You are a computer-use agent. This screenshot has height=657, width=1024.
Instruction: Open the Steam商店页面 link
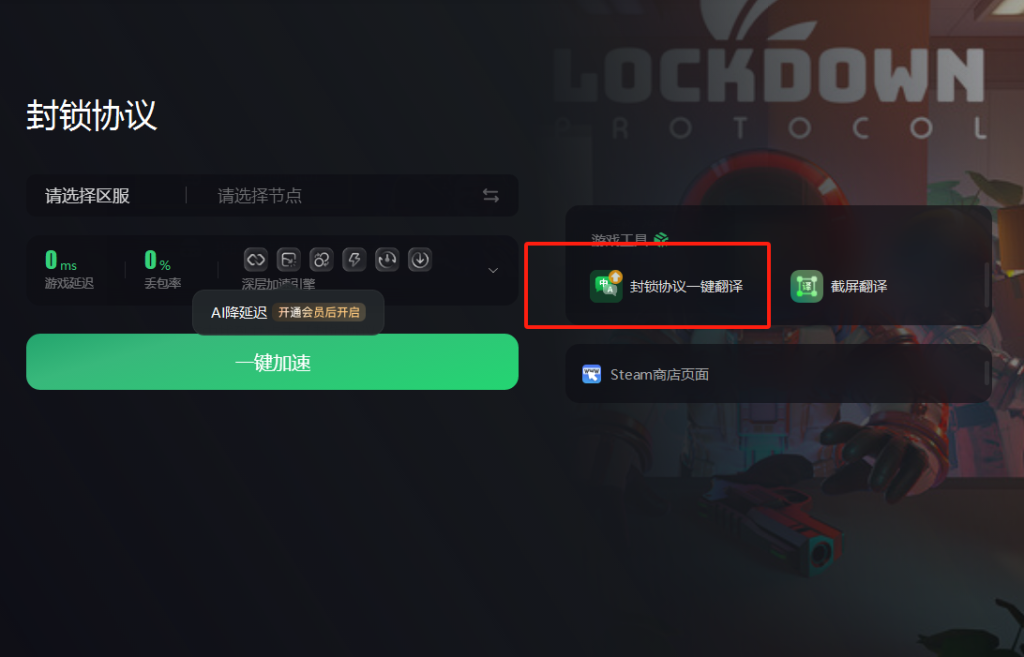[x=660, y=374]
